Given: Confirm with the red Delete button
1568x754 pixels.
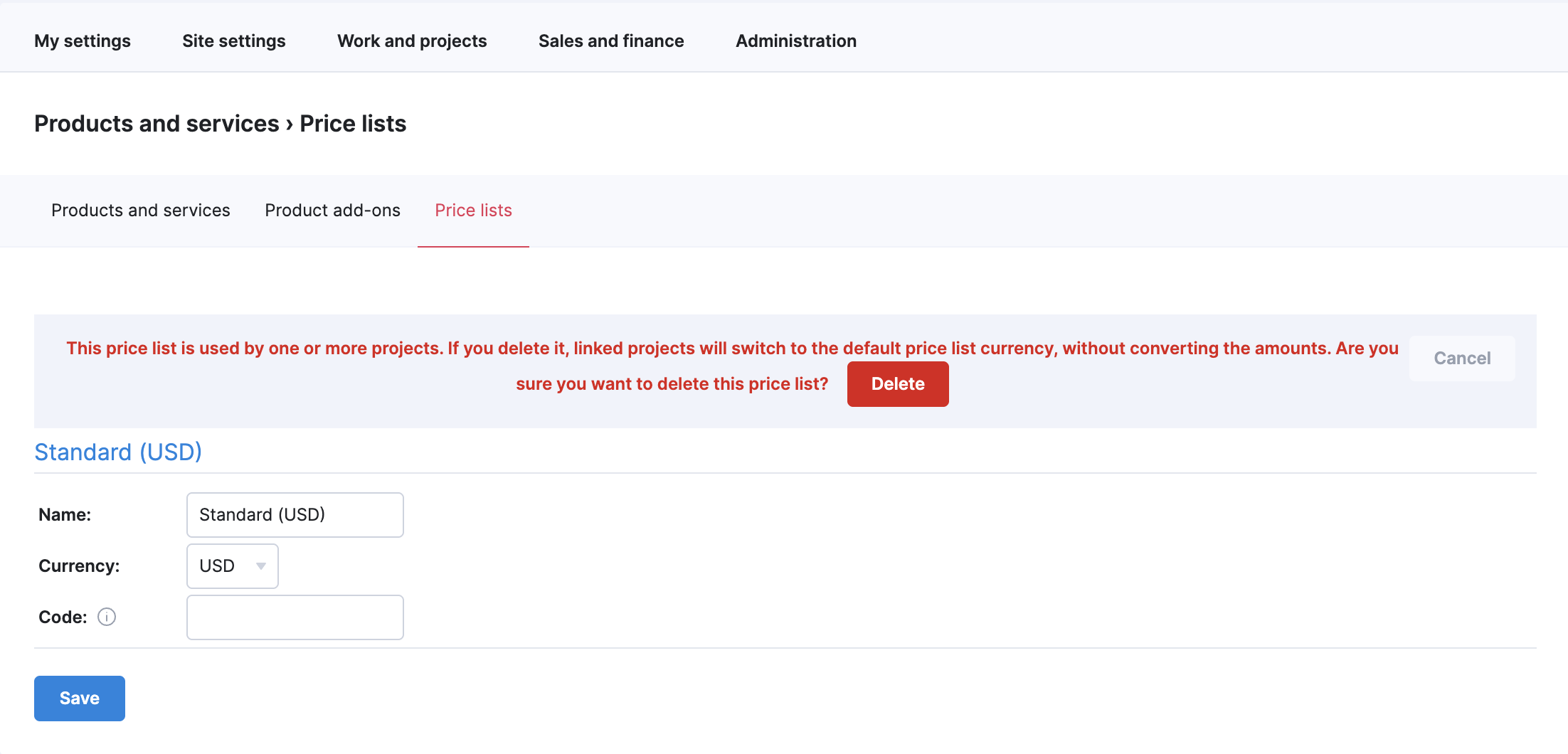Looking at the screenshot, I should pyautogui.click(x=898, y=384).
